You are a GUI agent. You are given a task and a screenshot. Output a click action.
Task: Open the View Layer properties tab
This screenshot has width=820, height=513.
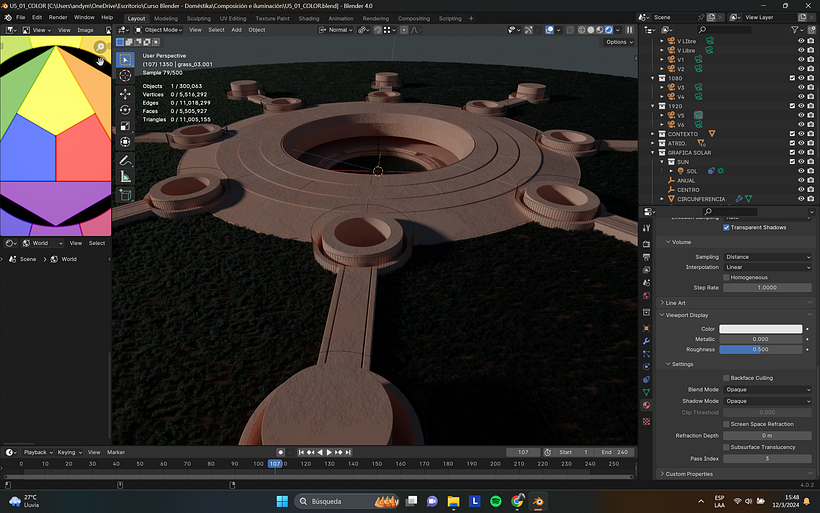(646, 270)
